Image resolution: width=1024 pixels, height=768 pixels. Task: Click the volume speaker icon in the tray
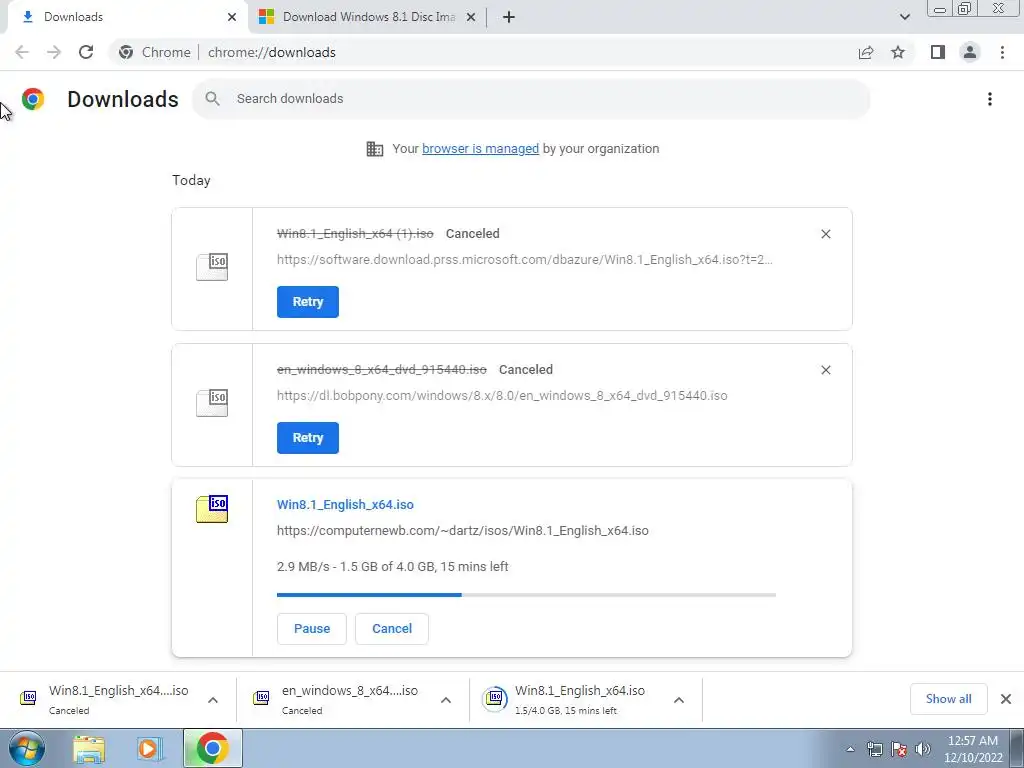(x=923, y=749)
